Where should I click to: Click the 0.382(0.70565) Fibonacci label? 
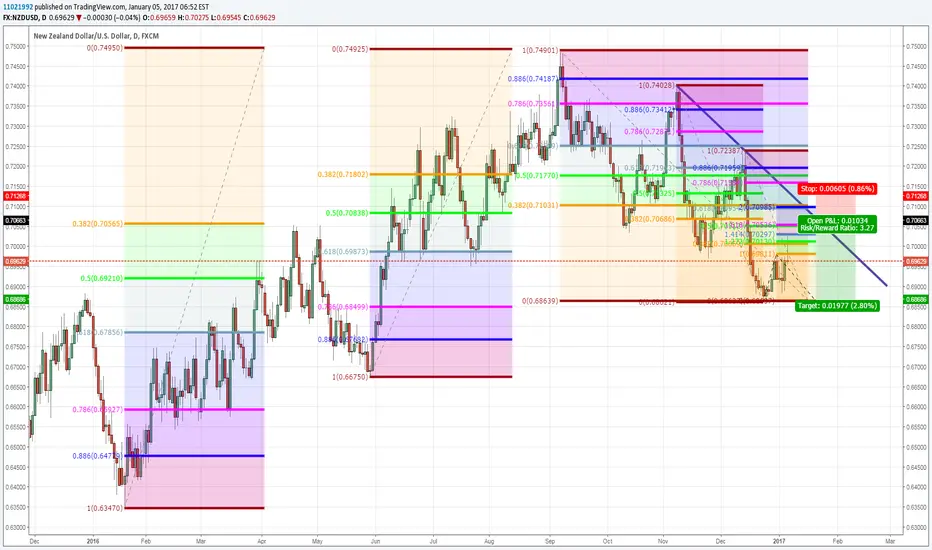pyautogui.click(x=97, y=224)
